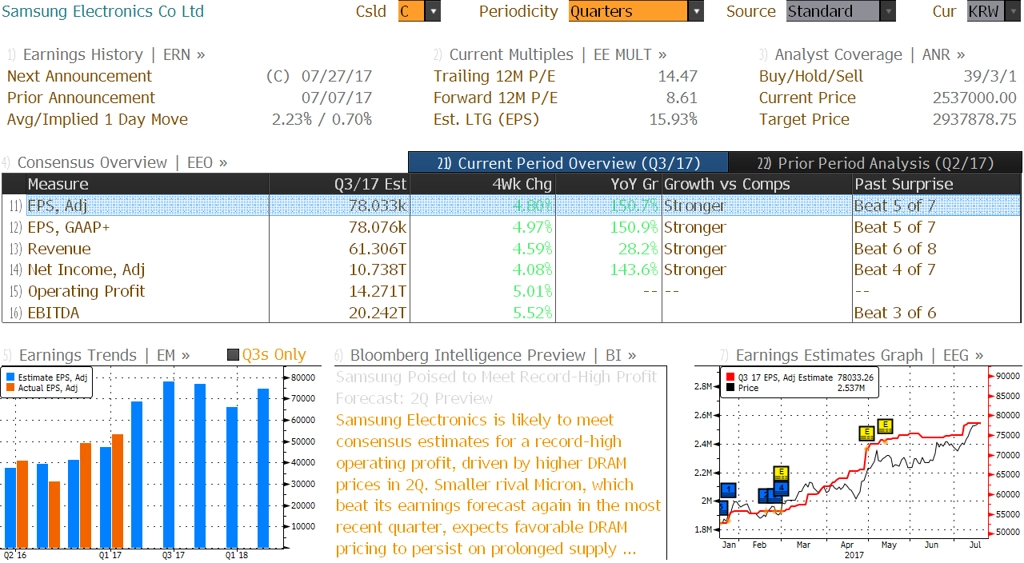Viewport: 1024px width, 563px height.
Task: Select the Net Income, Adj measure row
Action: pos(511,270)
